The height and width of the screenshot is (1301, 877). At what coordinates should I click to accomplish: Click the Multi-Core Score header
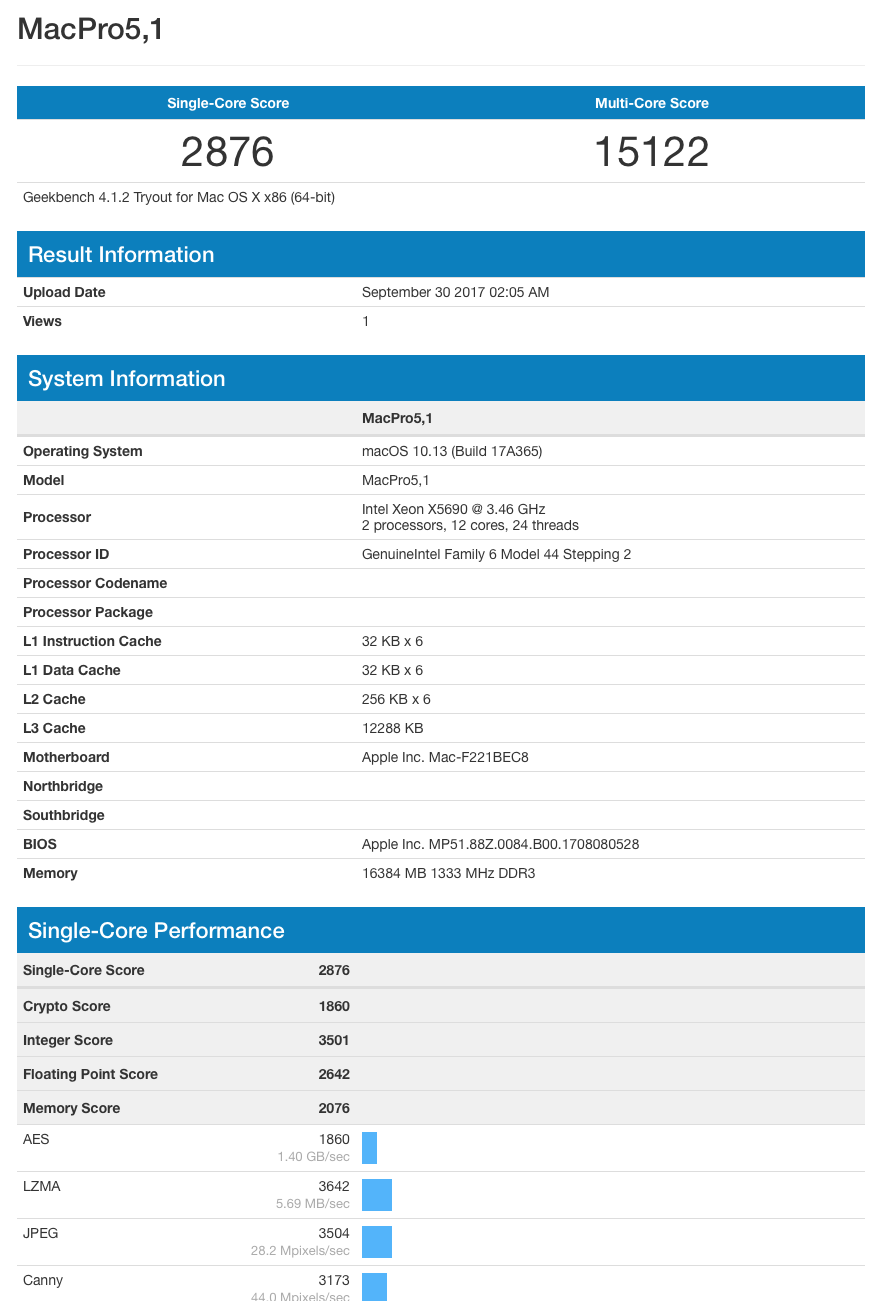click(x=652, y=103)
